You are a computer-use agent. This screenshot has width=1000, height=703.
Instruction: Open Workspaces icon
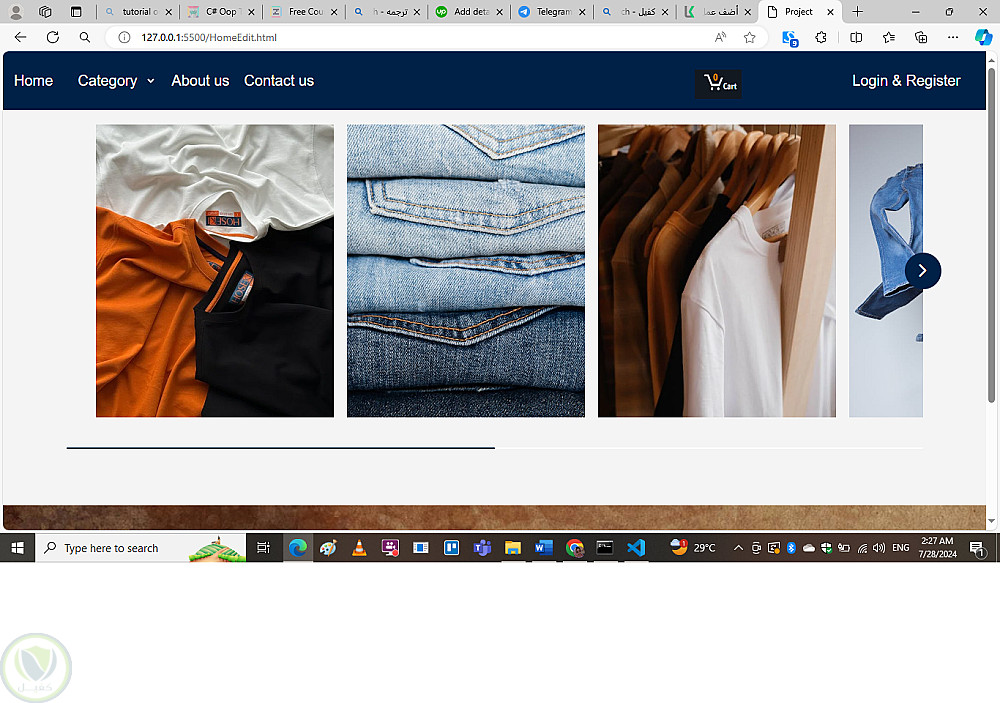[45, 11]
